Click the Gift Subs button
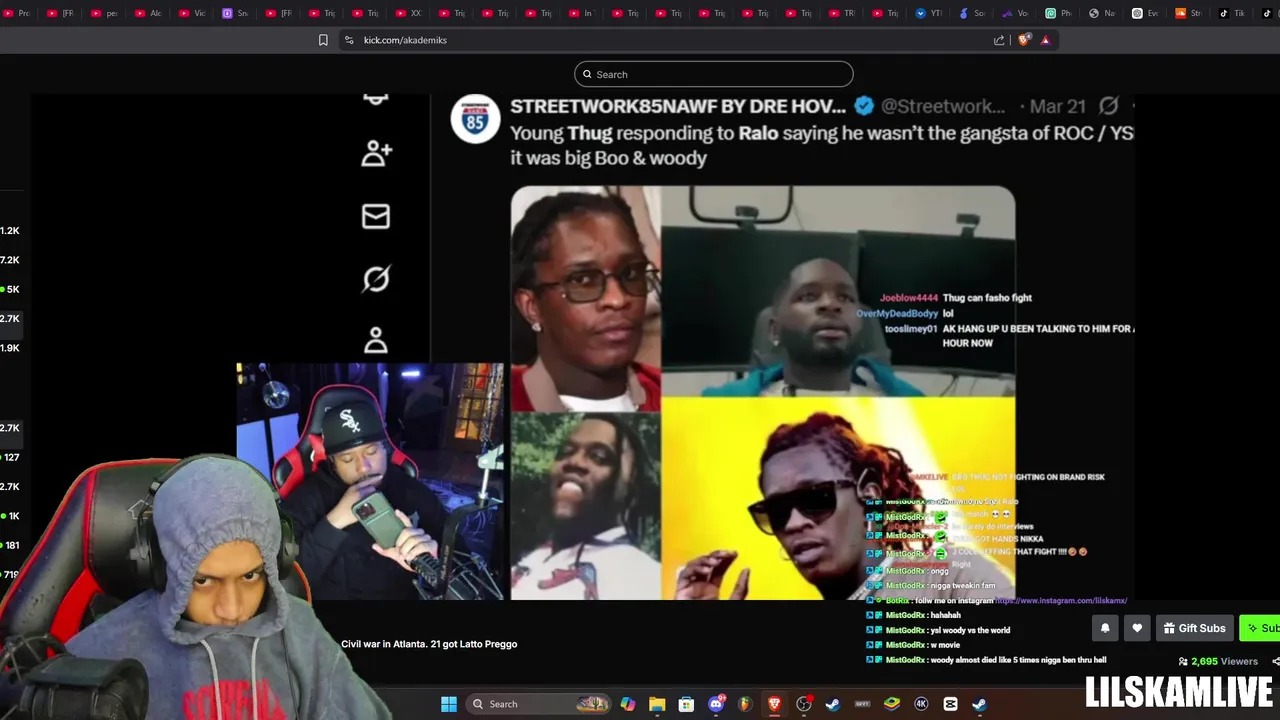This screenshot has height=720, width=1280. point(1194,628)
